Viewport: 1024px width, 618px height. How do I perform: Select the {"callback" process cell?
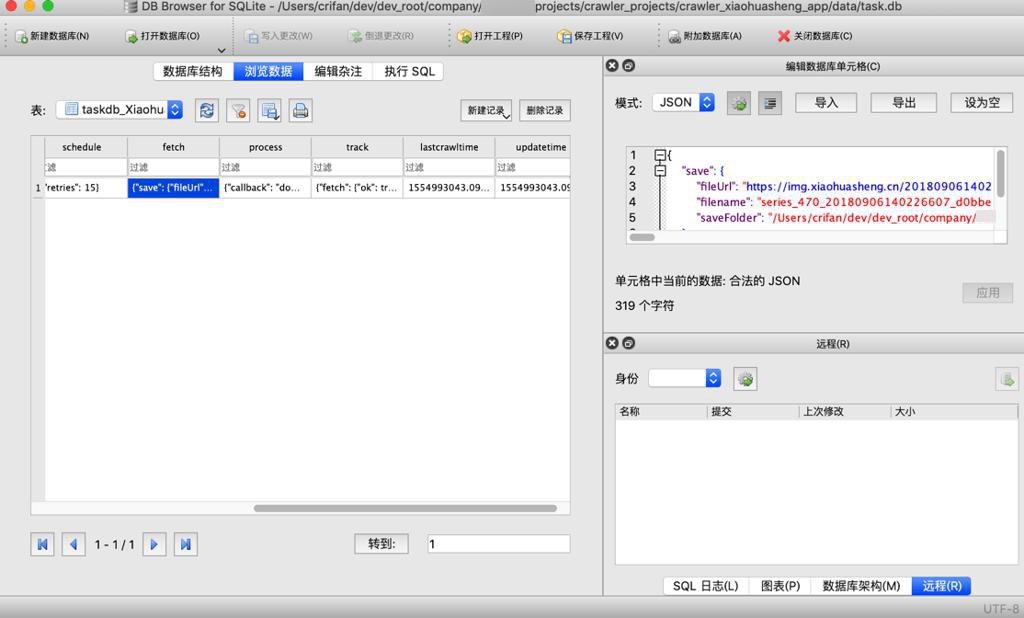pos(265,187)
